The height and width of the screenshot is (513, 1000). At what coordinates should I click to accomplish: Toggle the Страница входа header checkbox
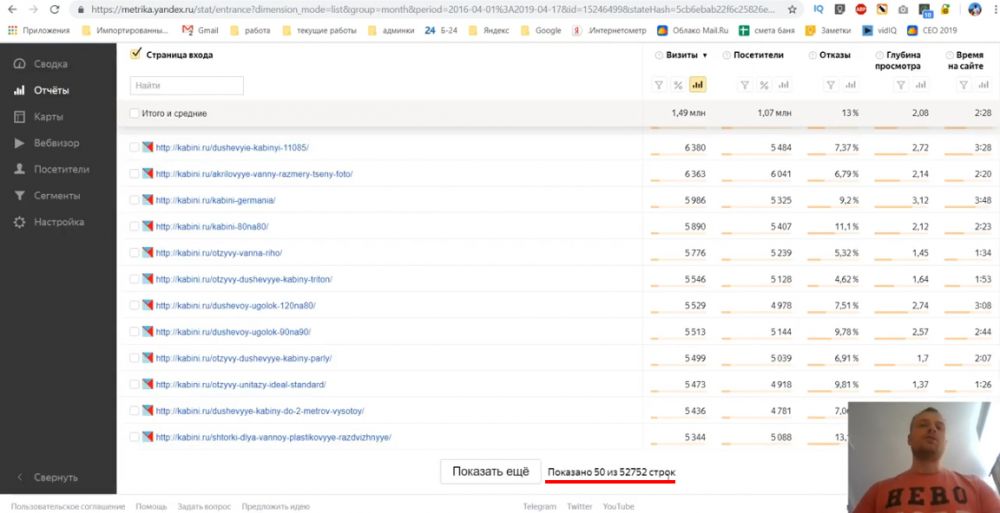[136, 55]
